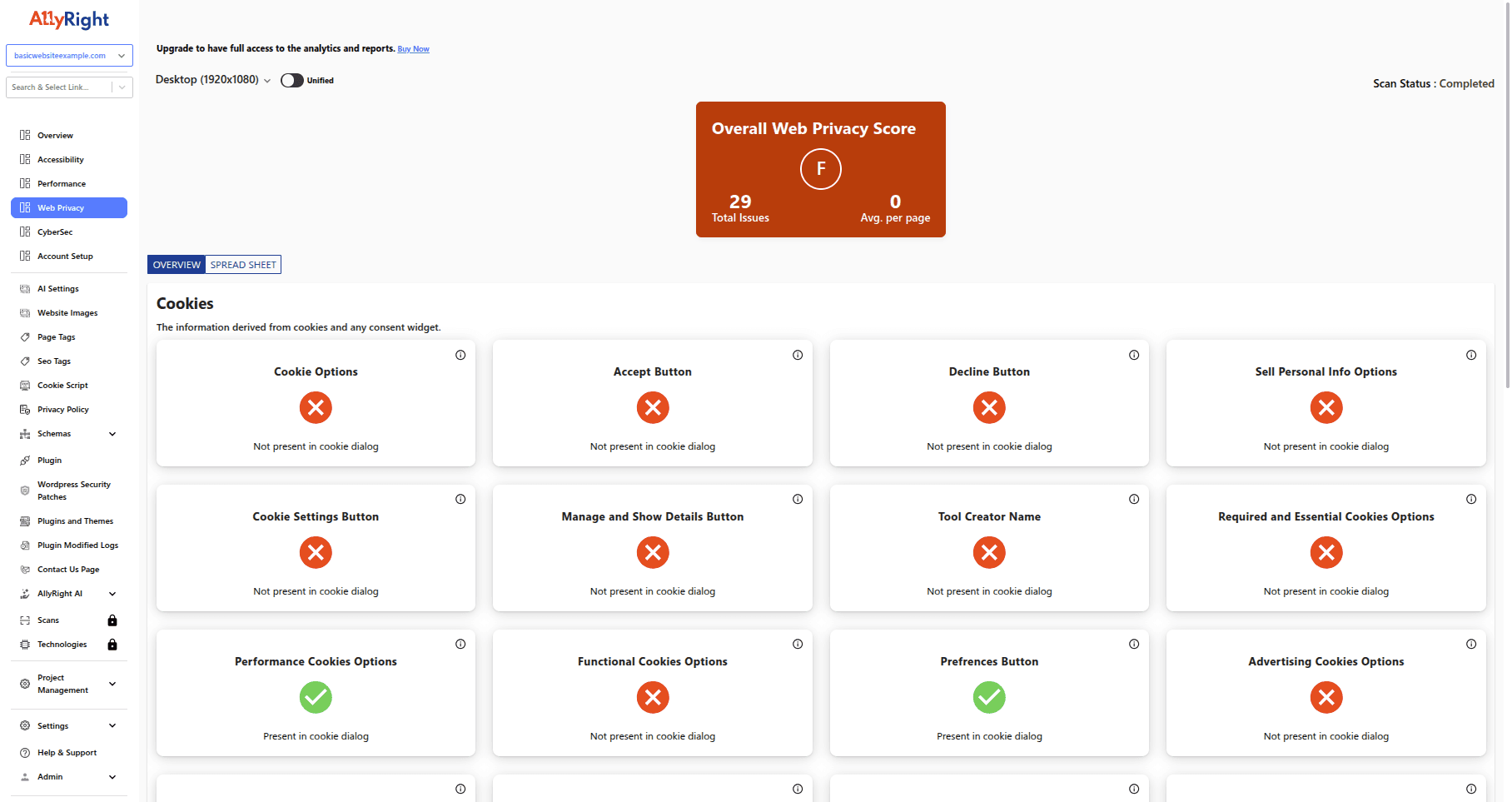Select the Overview tab
This screenshot has width=1512, height=802.
coord(176,264)
